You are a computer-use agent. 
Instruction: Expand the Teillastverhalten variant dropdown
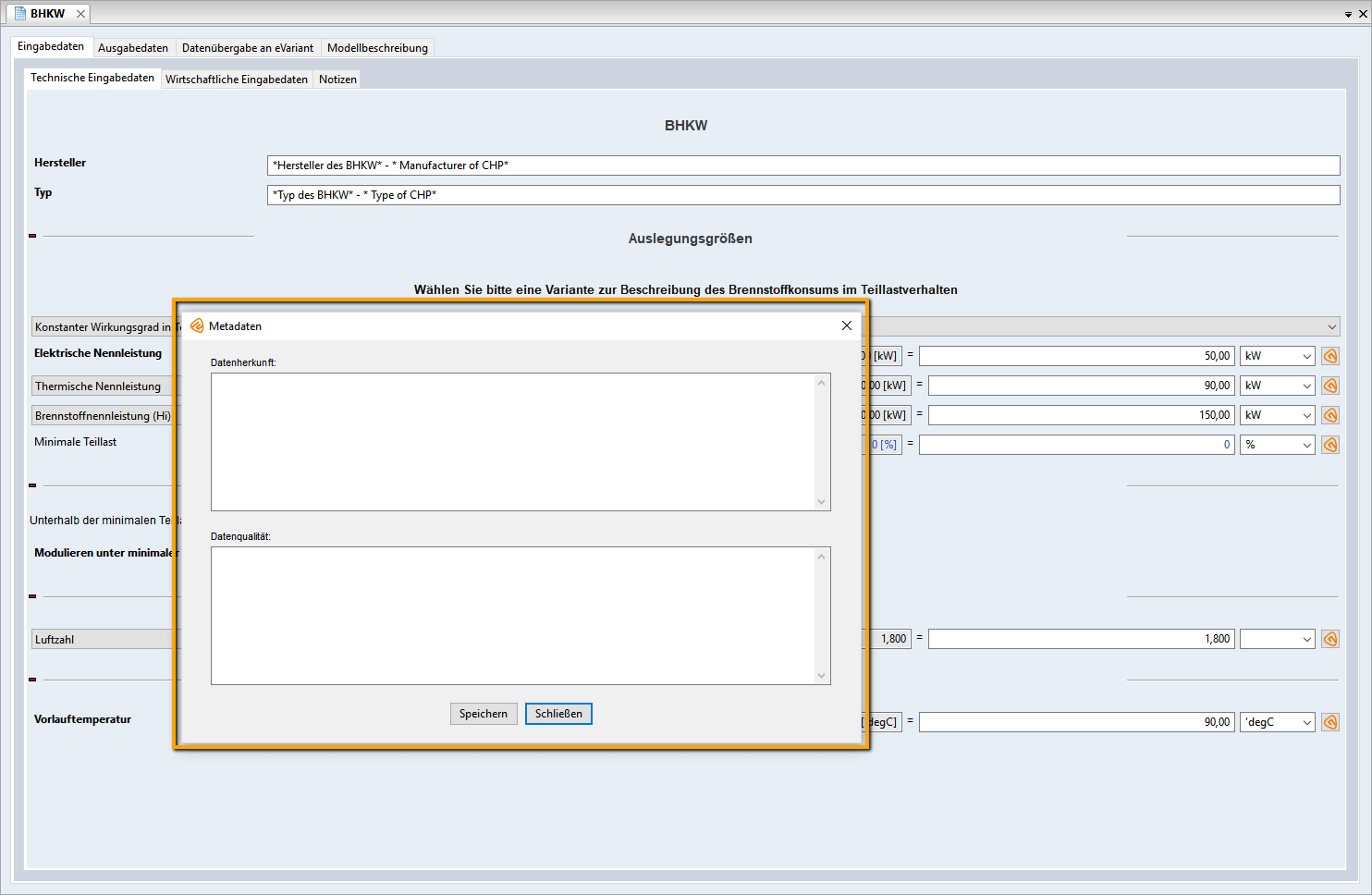tap(1331, 326)
